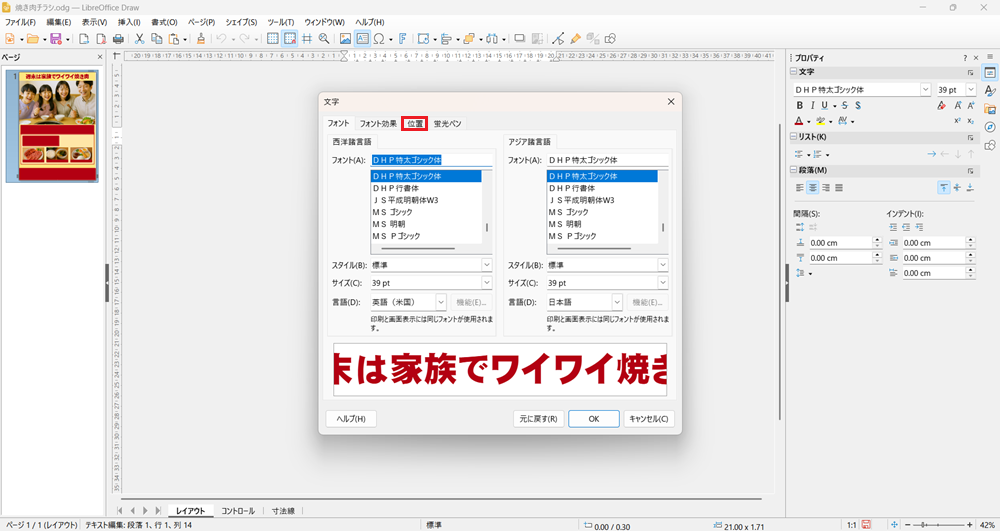Toggle the Display Grid icon
Viewport: 1000px width, 531px height.
coord(272,39)
